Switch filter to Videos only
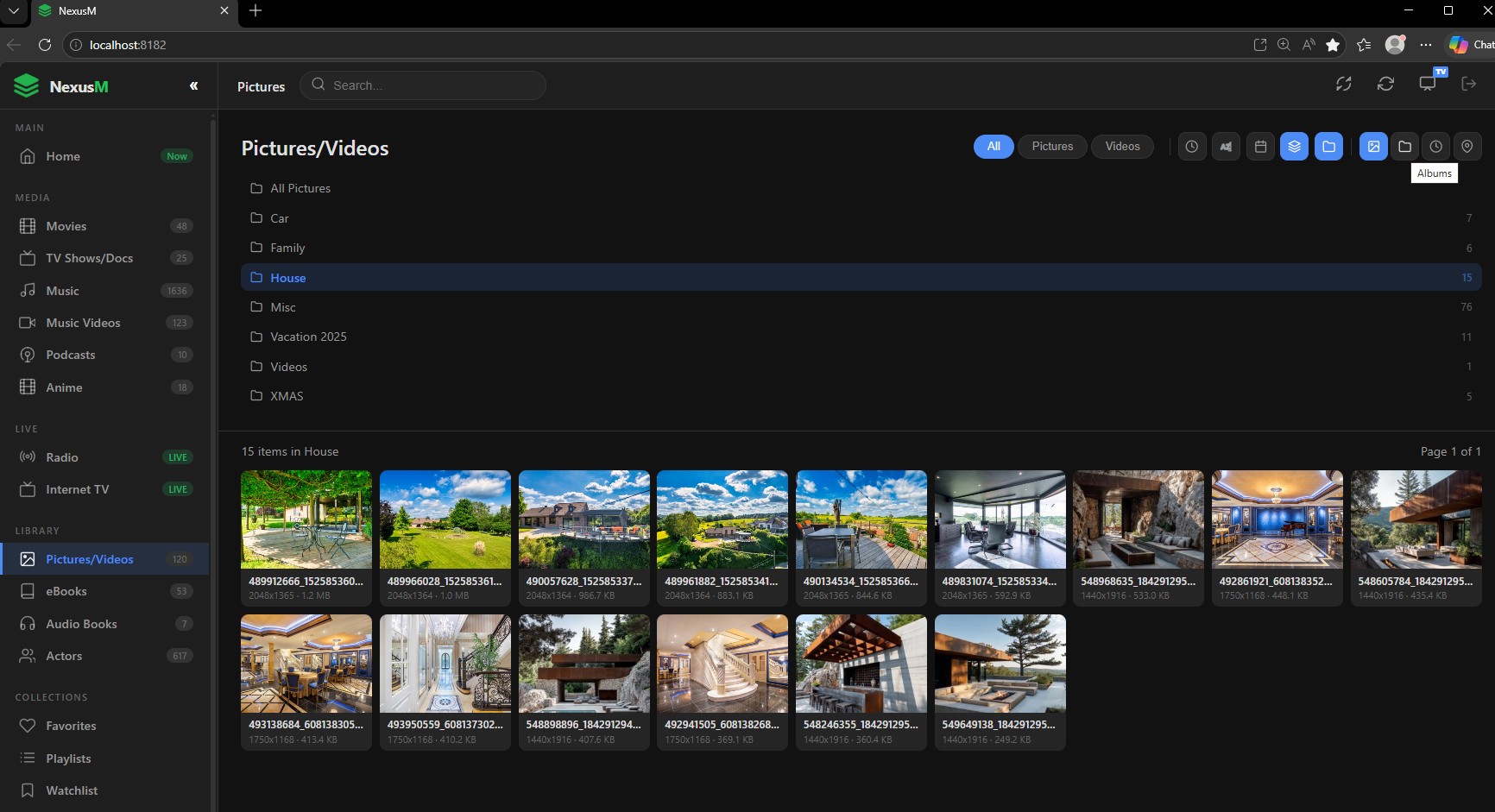The height and width of the screenshot is (812, 1495). click(1122, 147)
